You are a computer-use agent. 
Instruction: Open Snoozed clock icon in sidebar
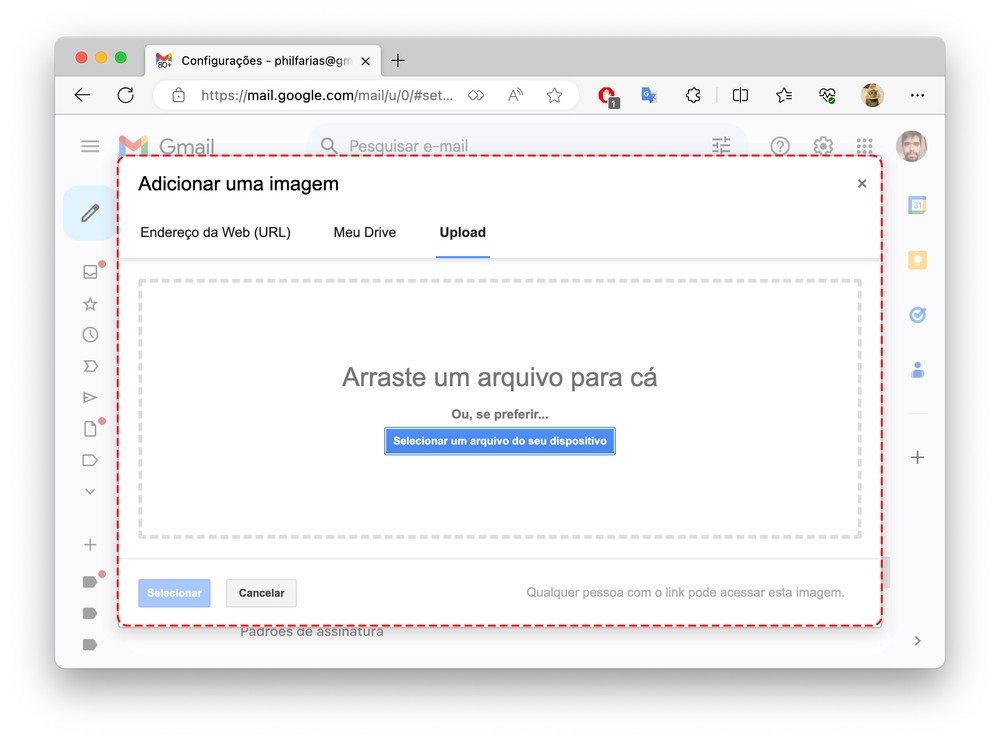tap(90, 335)
